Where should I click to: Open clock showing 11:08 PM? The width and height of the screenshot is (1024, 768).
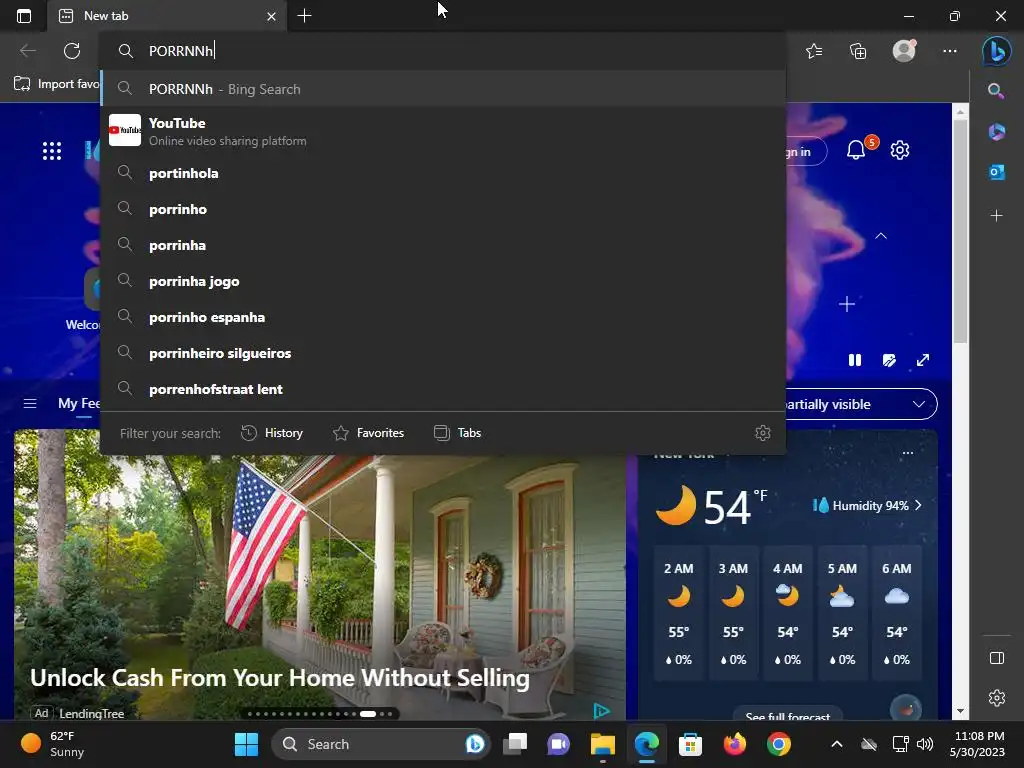click(x=978, y=744)
